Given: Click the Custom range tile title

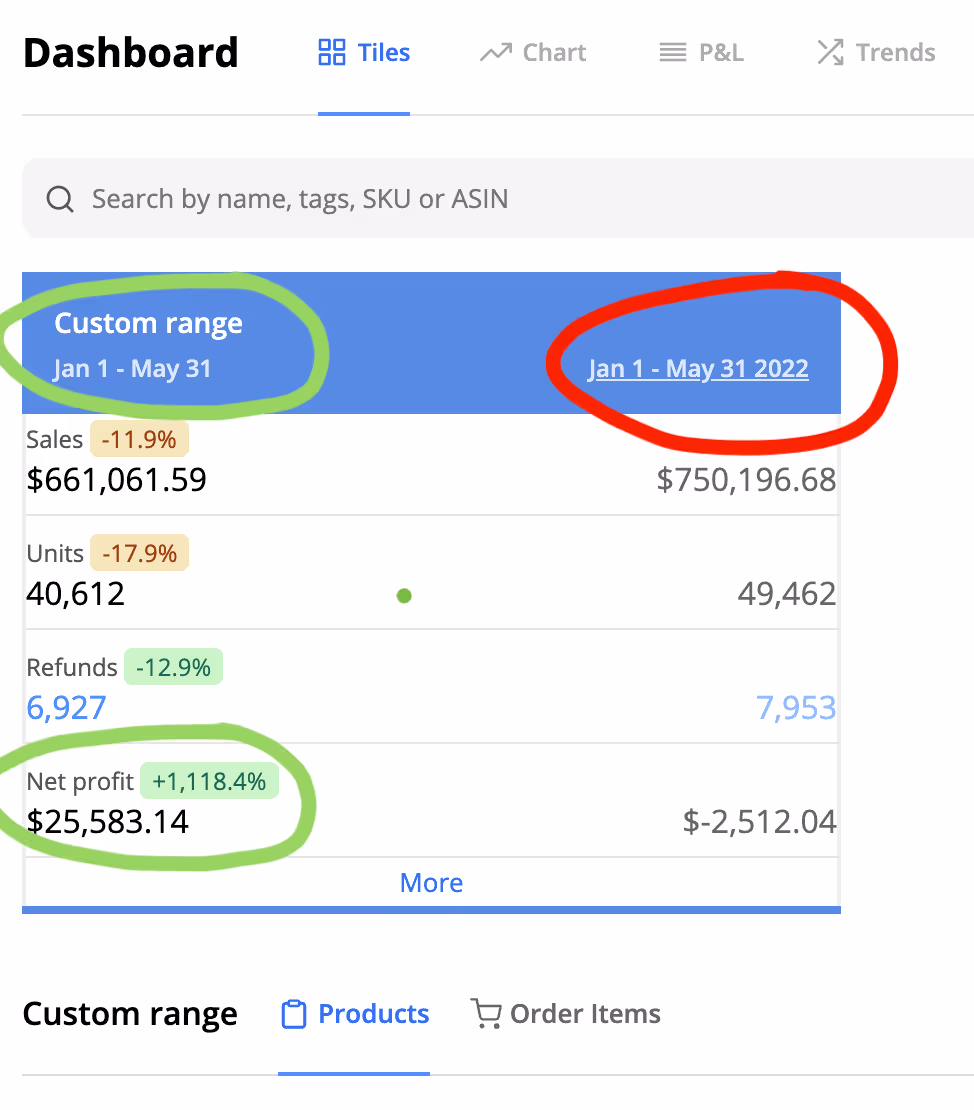Looking at the screenshot, I should (x=148, y=324).
